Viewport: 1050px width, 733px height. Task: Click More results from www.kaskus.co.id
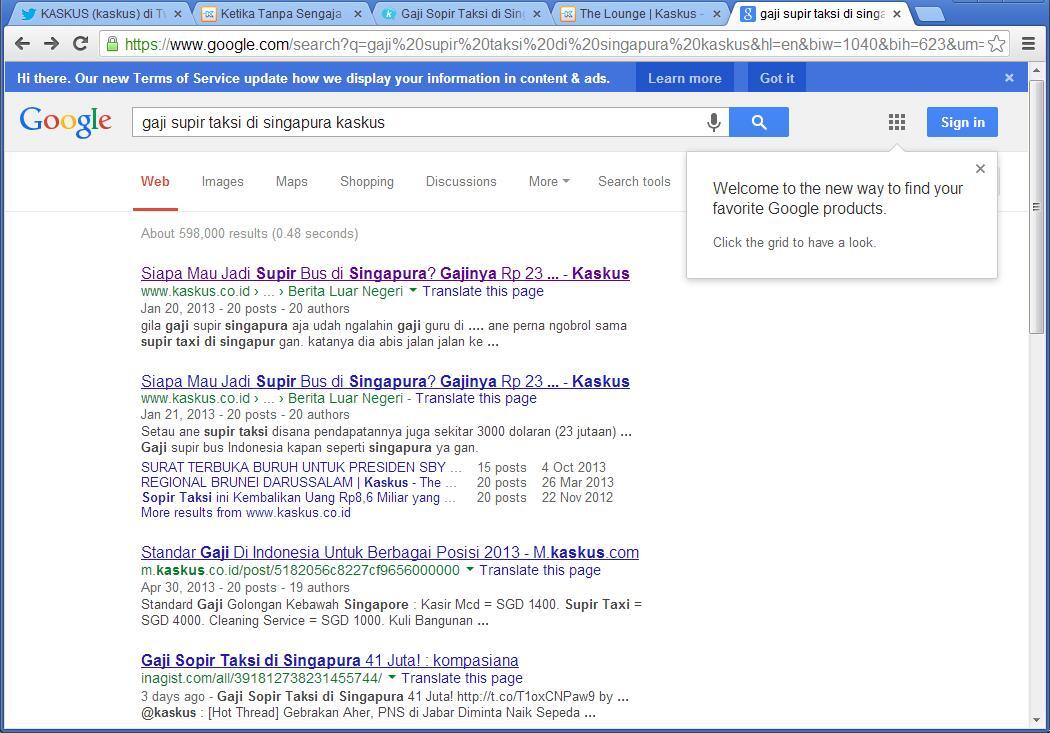pyautogui.click(x=246, y=513)
